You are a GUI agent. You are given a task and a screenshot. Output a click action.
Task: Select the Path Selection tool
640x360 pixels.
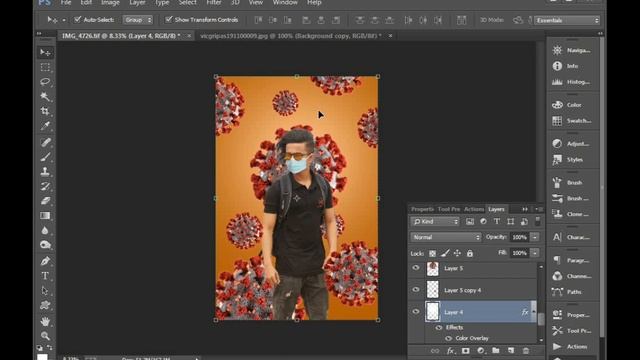45,291
